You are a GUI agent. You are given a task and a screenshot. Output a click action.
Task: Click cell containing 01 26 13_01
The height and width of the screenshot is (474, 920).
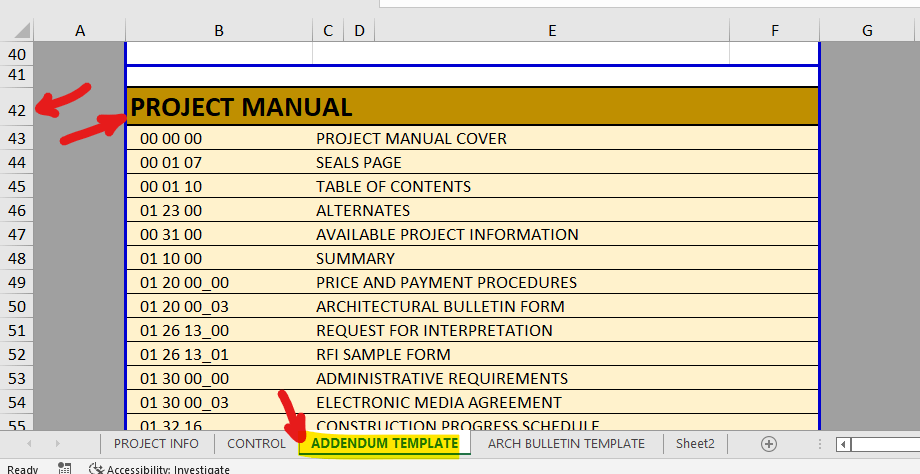tap(219, 355)
